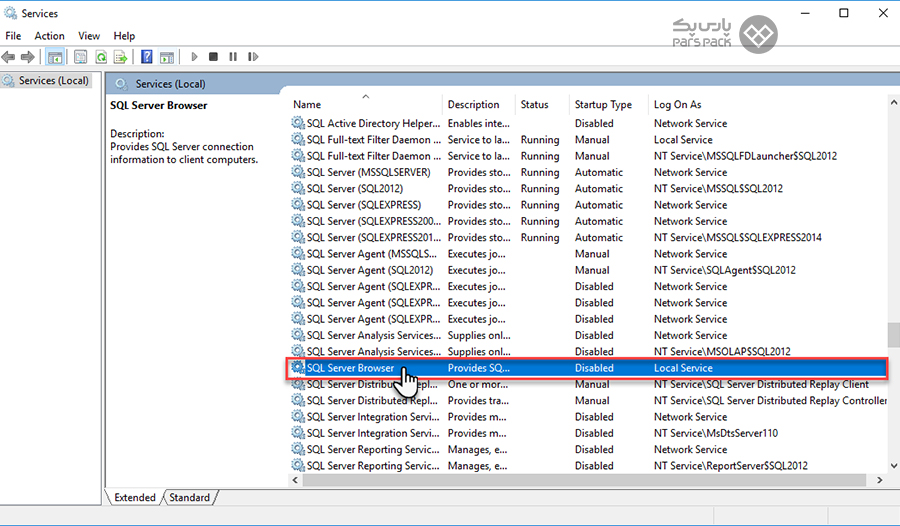The height and width of the screenshot is (526, 900).
Task: Toggle the Show/Hide Action Pane icon
Action: point(167,57)
